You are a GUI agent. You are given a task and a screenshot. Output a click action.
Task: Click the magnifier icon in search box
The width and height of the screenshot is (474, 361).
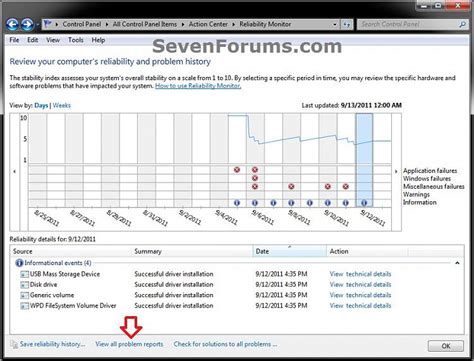(462, 24)
